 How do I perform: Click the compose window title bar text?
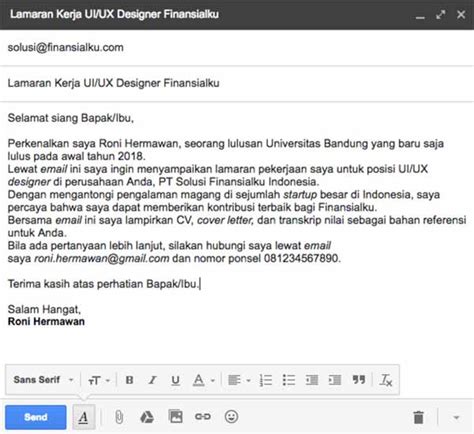click(114, 14)
